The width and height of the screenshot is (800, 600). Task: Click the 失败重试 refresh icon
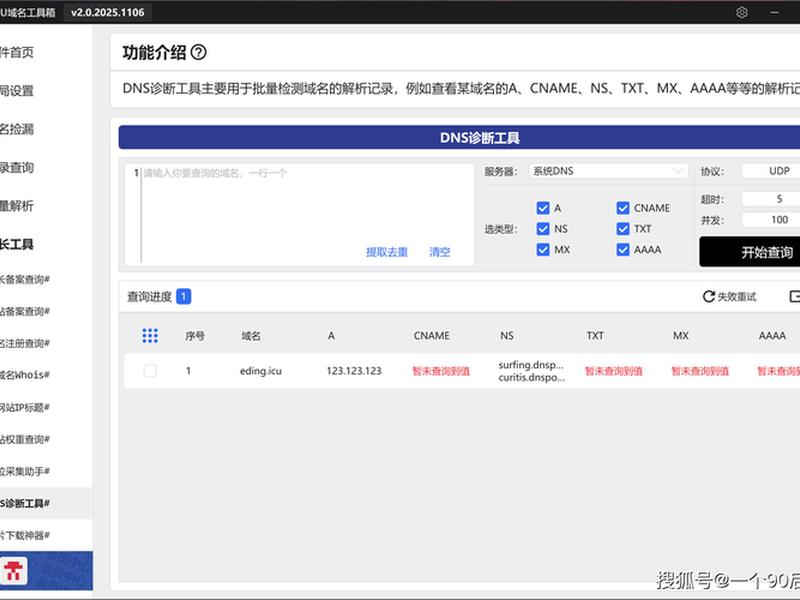tap(709, 296)
